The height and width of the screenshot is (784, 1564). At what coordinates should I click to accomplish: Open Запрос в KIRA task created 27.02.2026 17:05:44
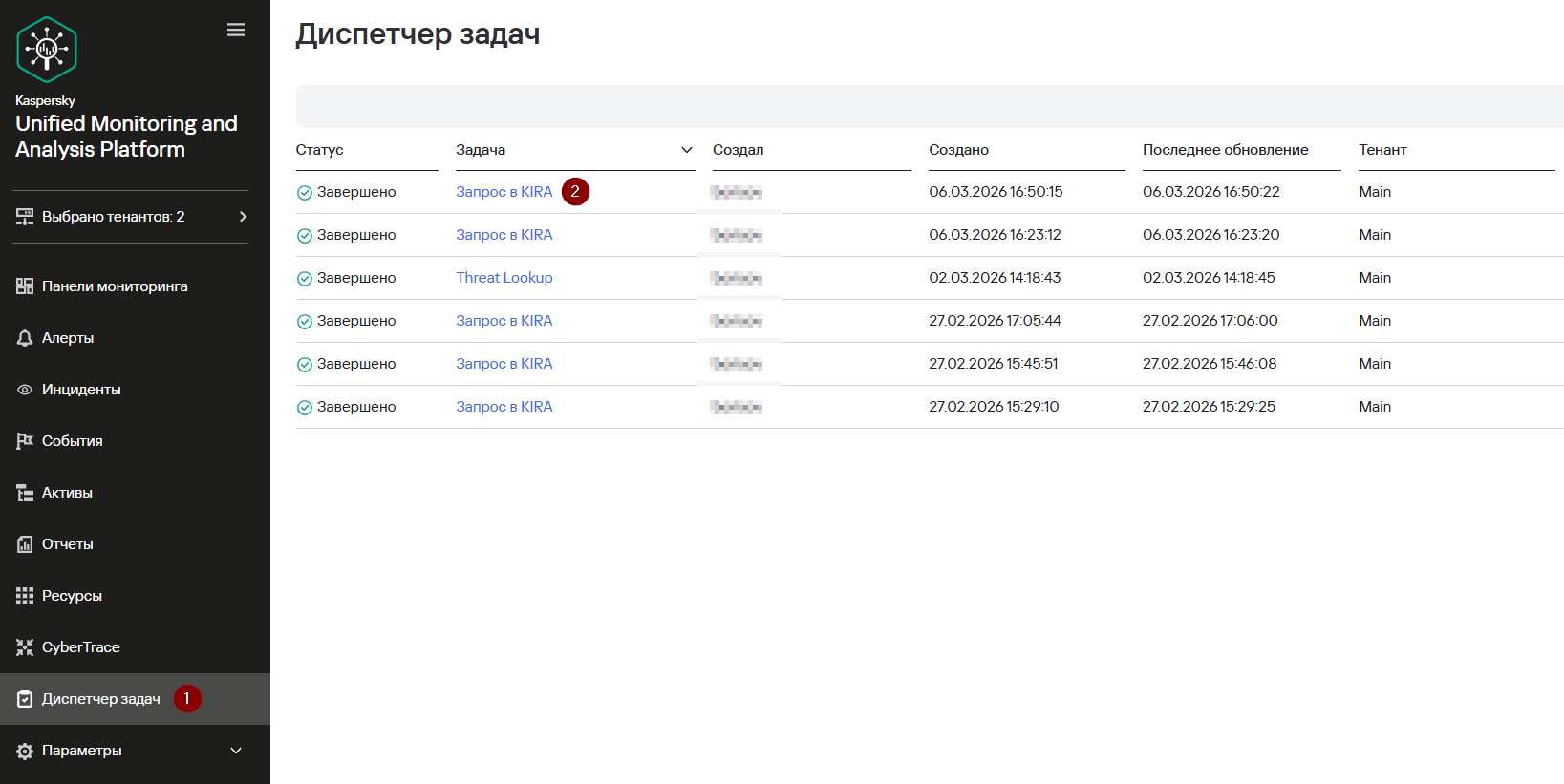click(504, 321)
